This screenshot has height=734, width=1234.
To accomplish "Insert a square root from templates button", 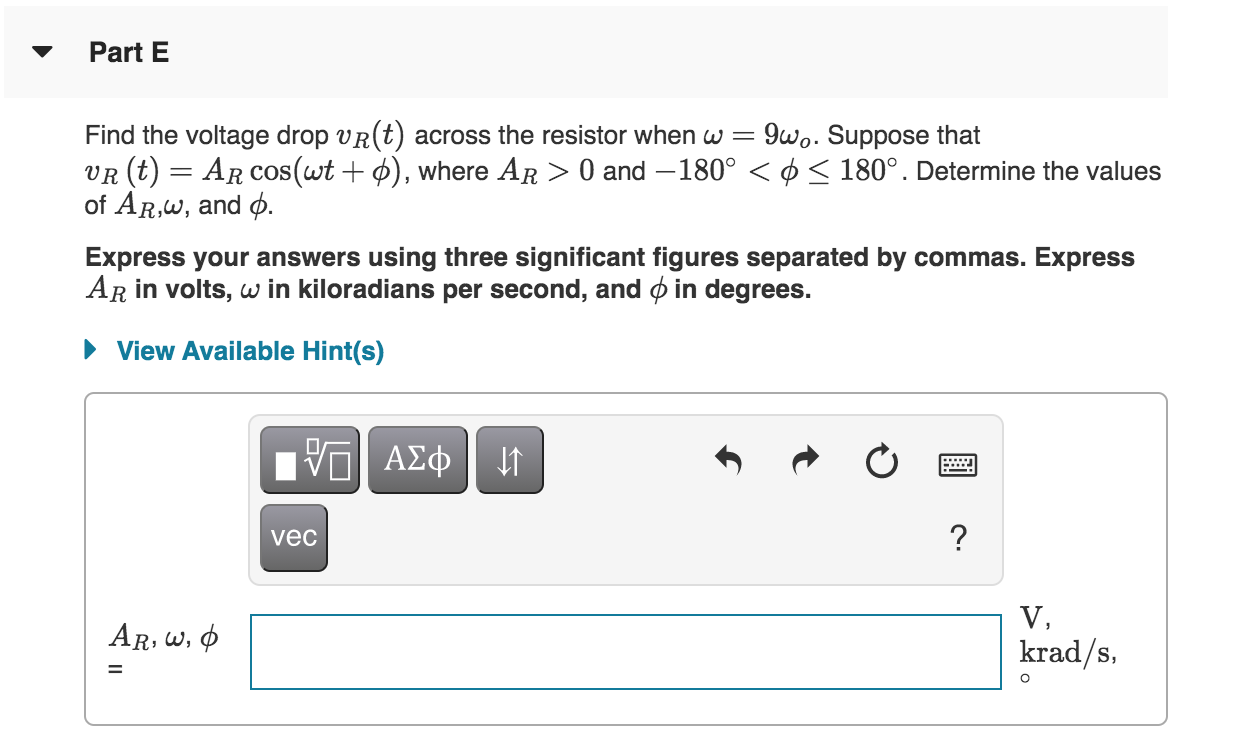I will point(309,459).
